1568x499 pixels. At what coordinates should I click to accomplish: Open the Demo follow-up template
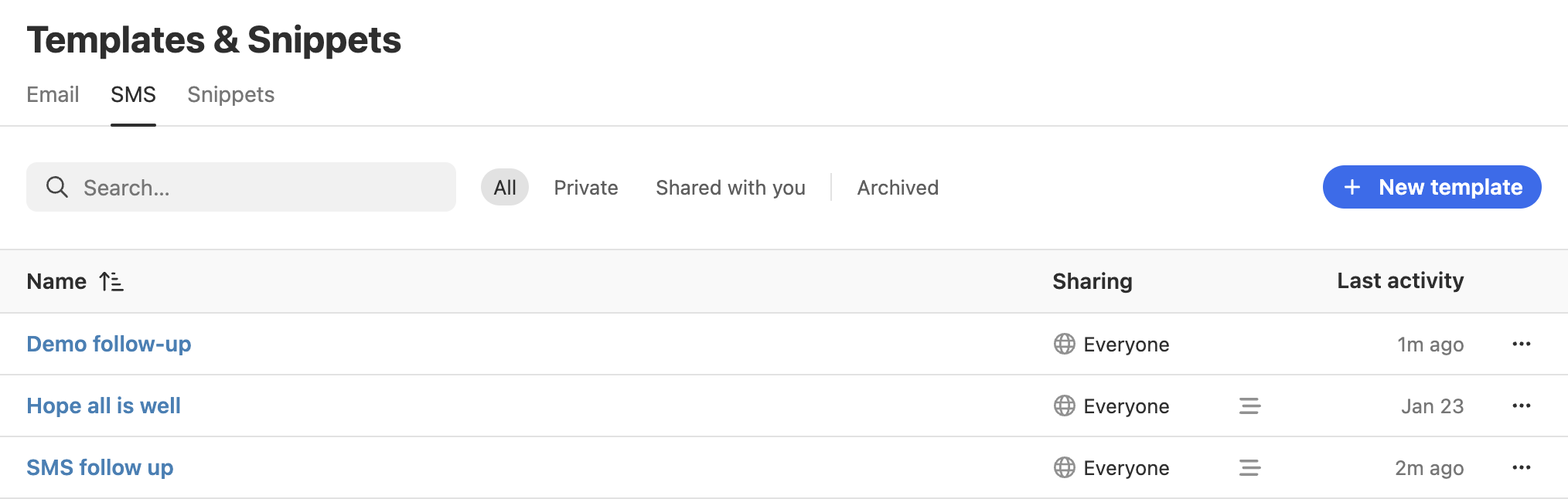click(109, 344)
